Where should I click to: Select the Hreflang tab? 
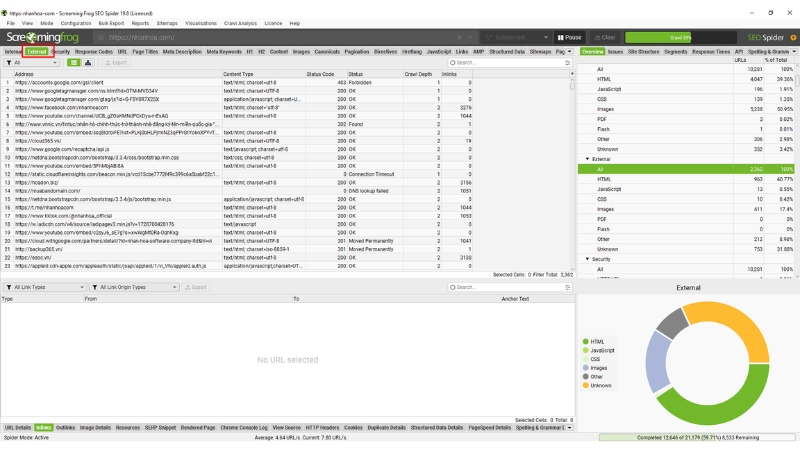[x=412, y=52]
